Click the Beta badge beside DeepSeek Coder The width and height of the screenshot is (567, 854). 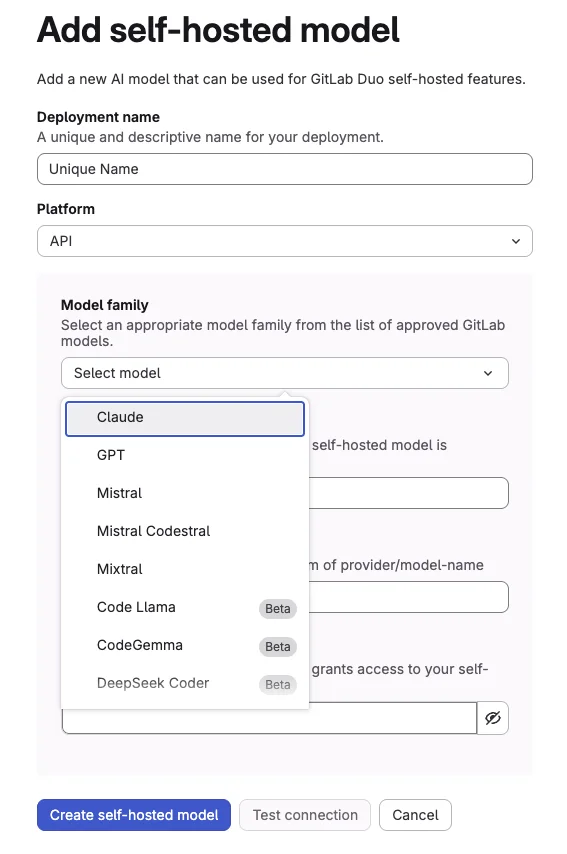coord(278,685)
